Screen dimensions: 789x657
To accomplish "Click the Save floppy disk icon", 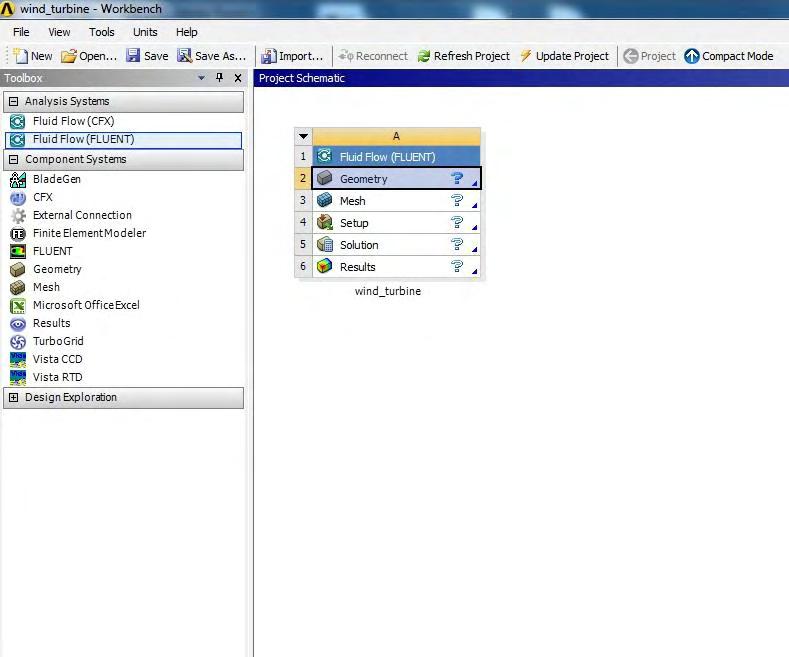I will [x=133, y=55].
